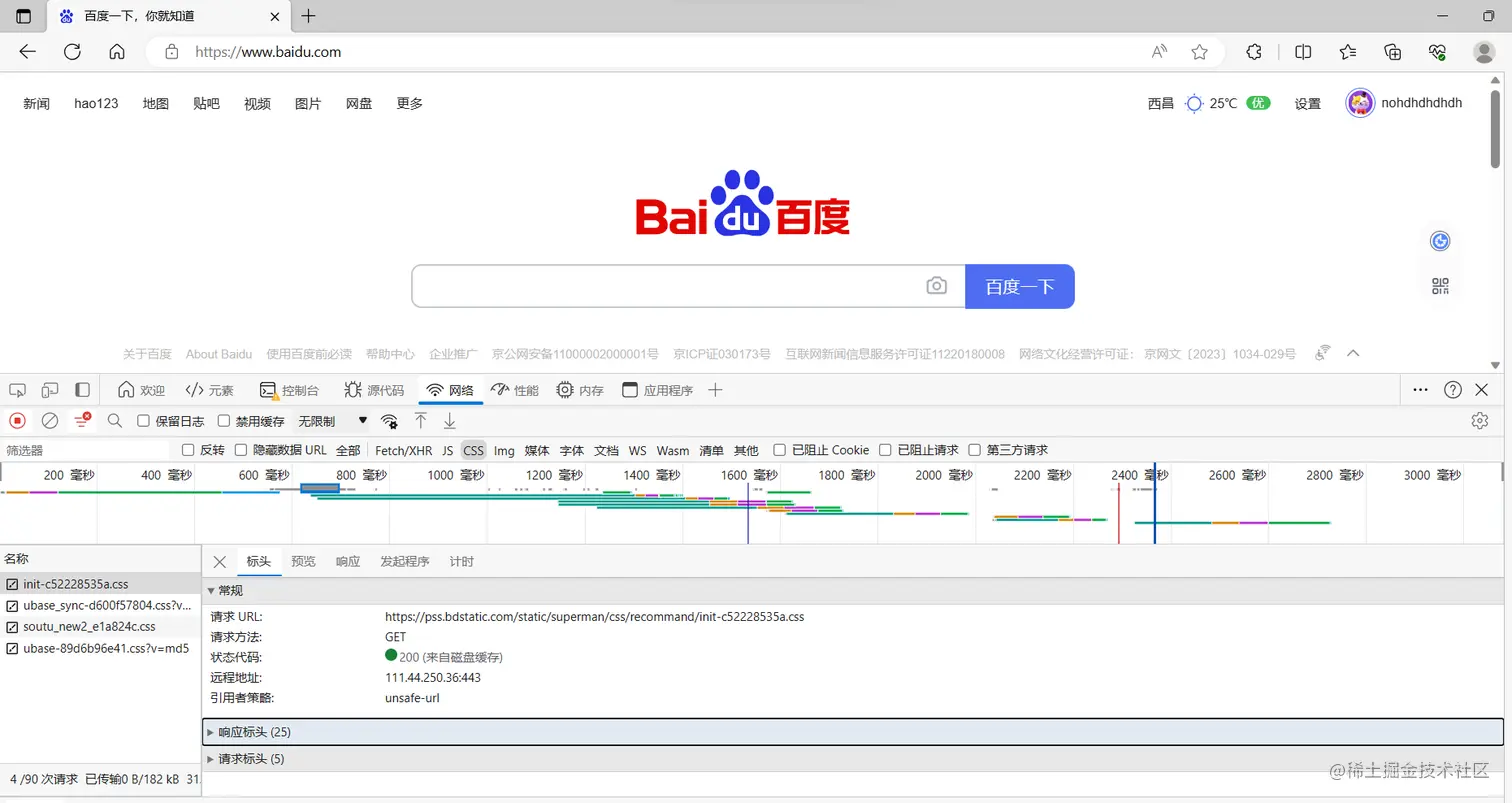Image resolution: width=1512 pixels, height=803 pixels.
Task: Check 隐藏数据 URL checkbox
Action: (x=241, y=450)
